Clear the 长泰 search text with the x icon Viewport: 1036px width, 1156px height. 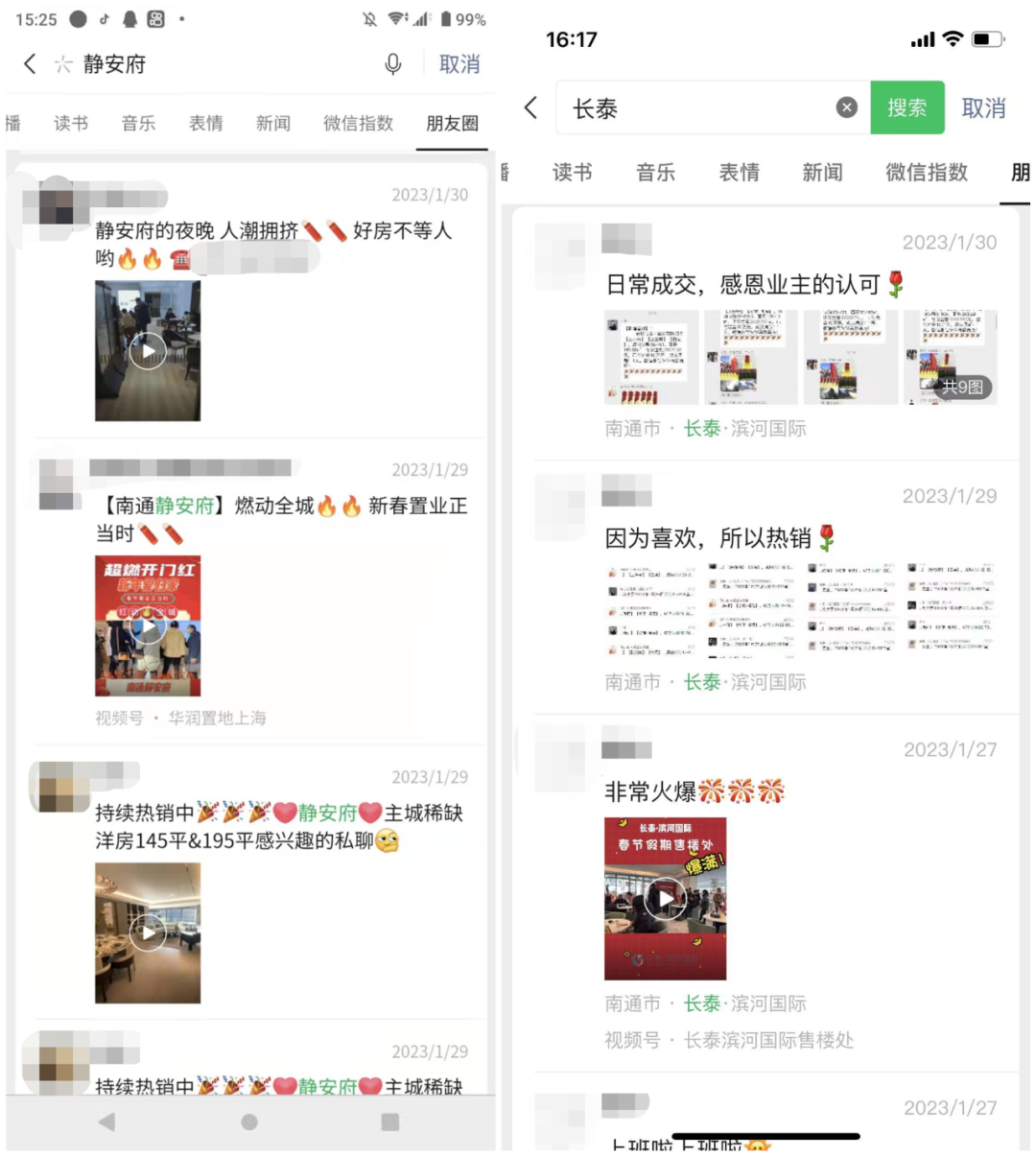tap(846, 107)
